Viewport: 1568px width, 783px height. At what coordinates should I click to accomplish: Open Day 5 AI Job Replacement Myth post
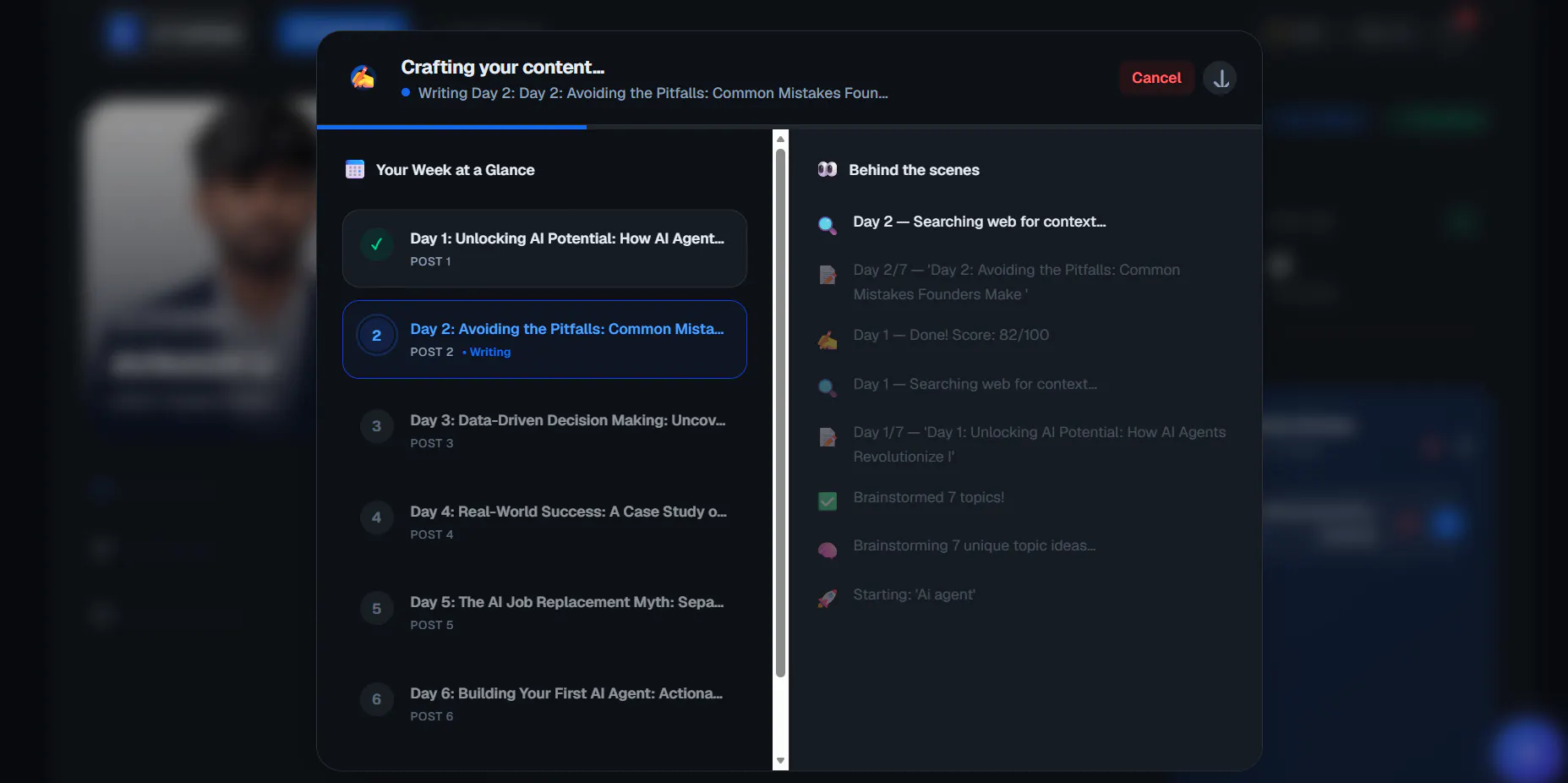(544, 612)
